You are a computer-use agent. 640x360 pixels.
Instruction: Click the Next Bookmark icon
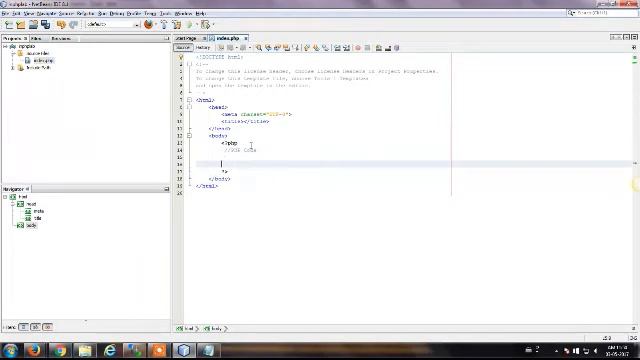tap(316, 48)
